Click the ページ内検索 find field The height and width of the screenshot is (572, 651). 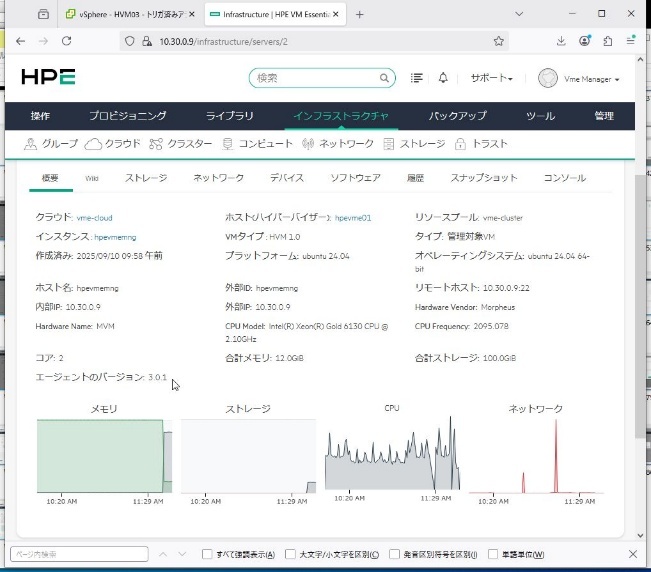click(x=78, y=554)
